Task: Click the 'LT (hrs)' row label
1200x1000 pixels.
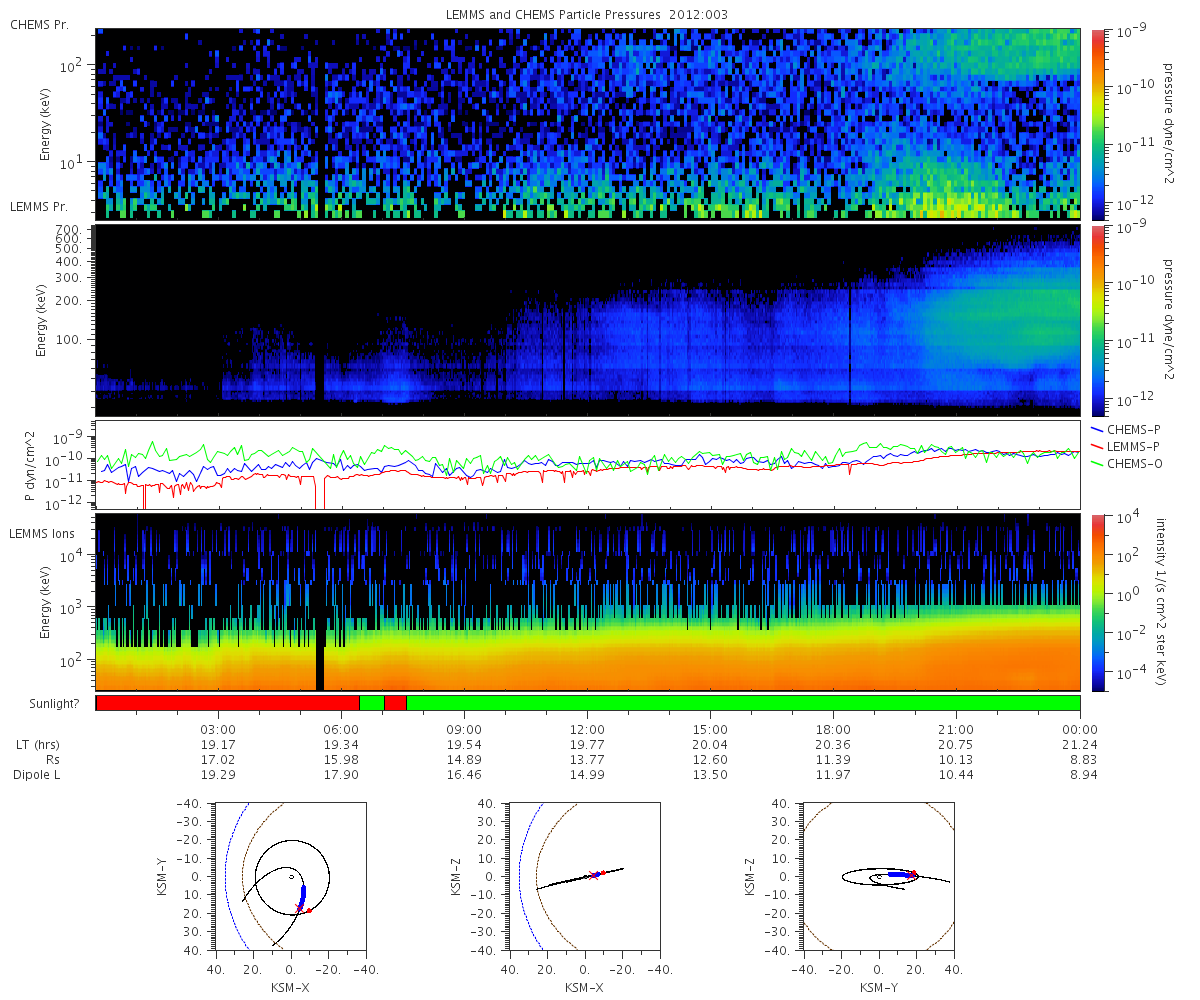Action: click(38, 745)
